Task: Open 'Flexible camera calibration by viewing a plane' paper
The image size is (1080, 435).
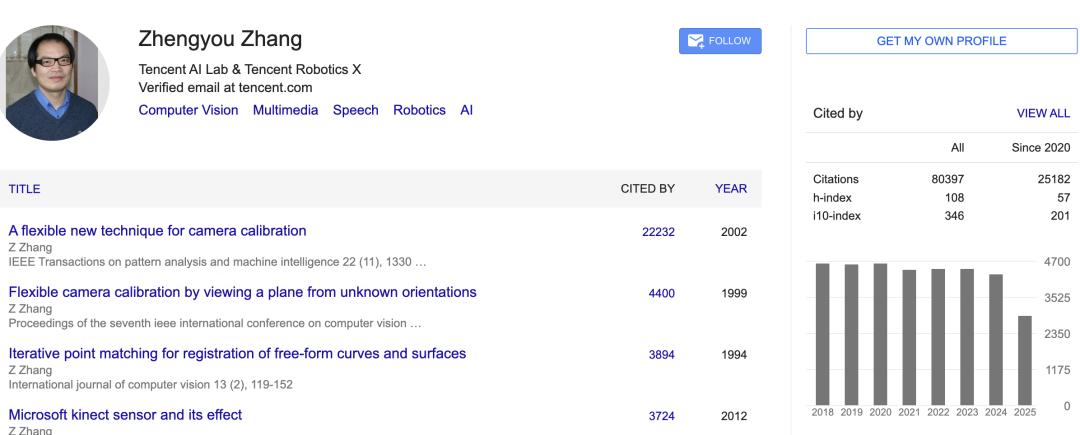Action: tap(242, 292)
